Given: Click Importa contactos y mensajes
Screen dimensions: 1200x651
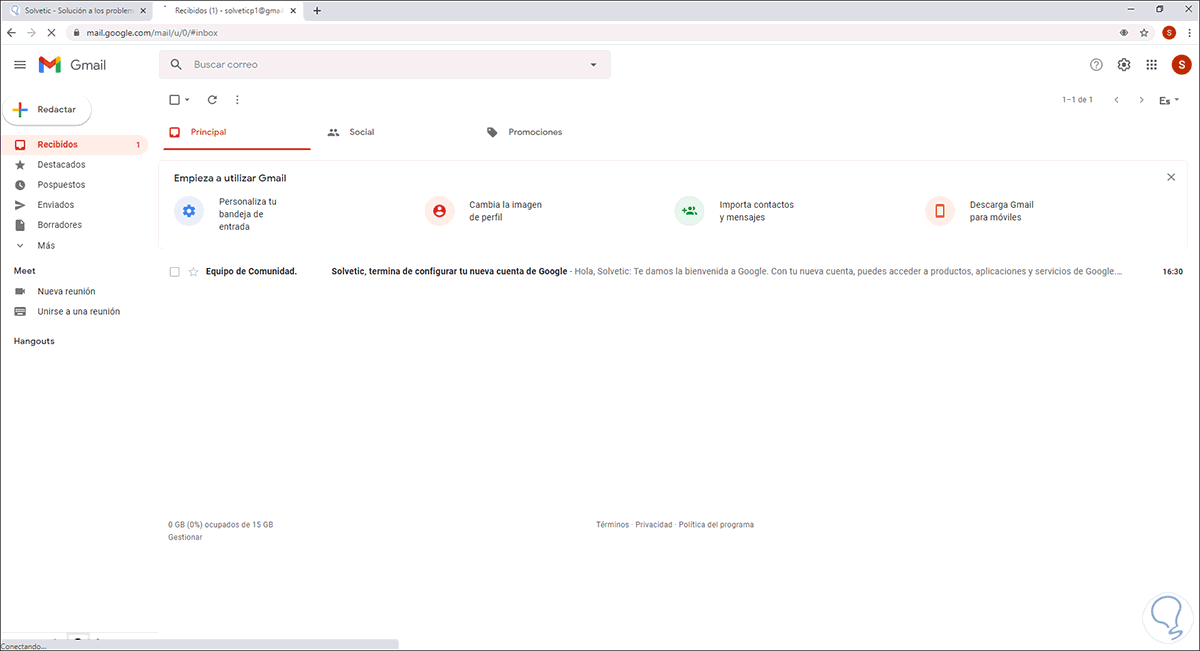Looking at the screenshot, I should point(735,211).
